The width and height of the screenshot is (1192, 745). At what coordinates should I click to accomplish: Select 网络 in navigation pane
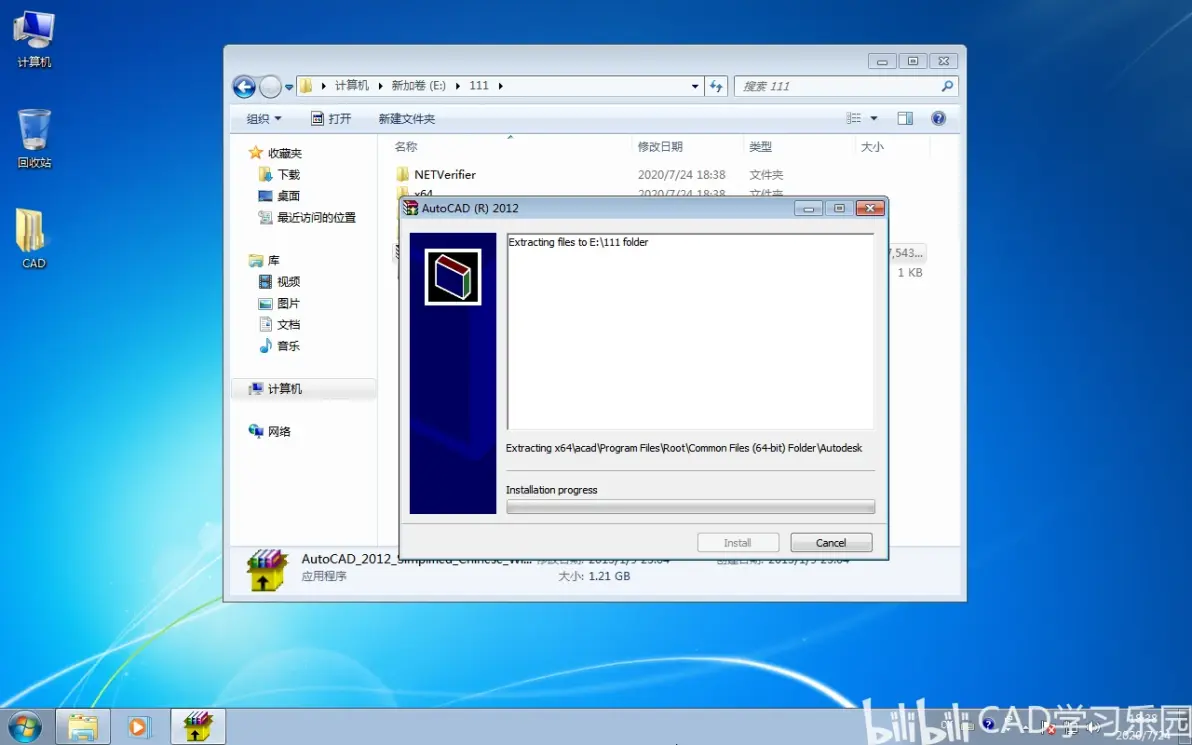click(x=279, y=431)
